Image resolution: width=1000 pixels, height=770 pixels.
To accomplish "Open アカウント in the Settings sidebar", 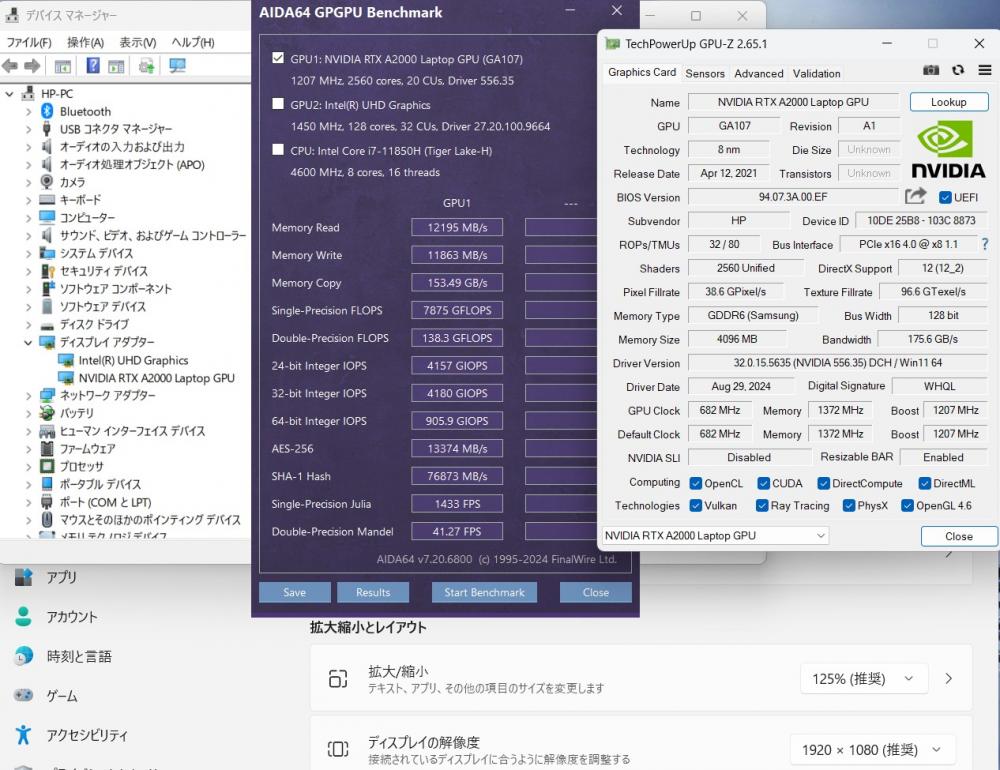I will coord(72,617).
